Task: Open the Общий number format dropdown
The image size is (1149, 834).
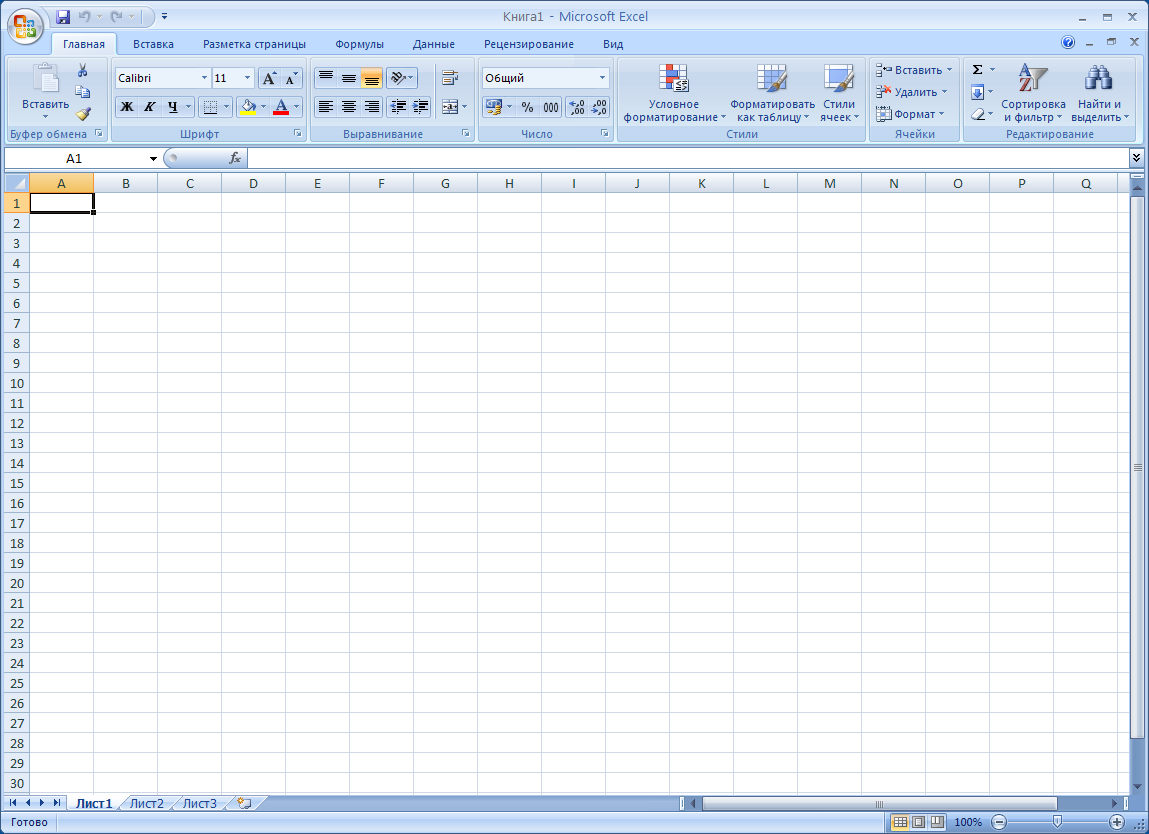Action: [602, 78]
